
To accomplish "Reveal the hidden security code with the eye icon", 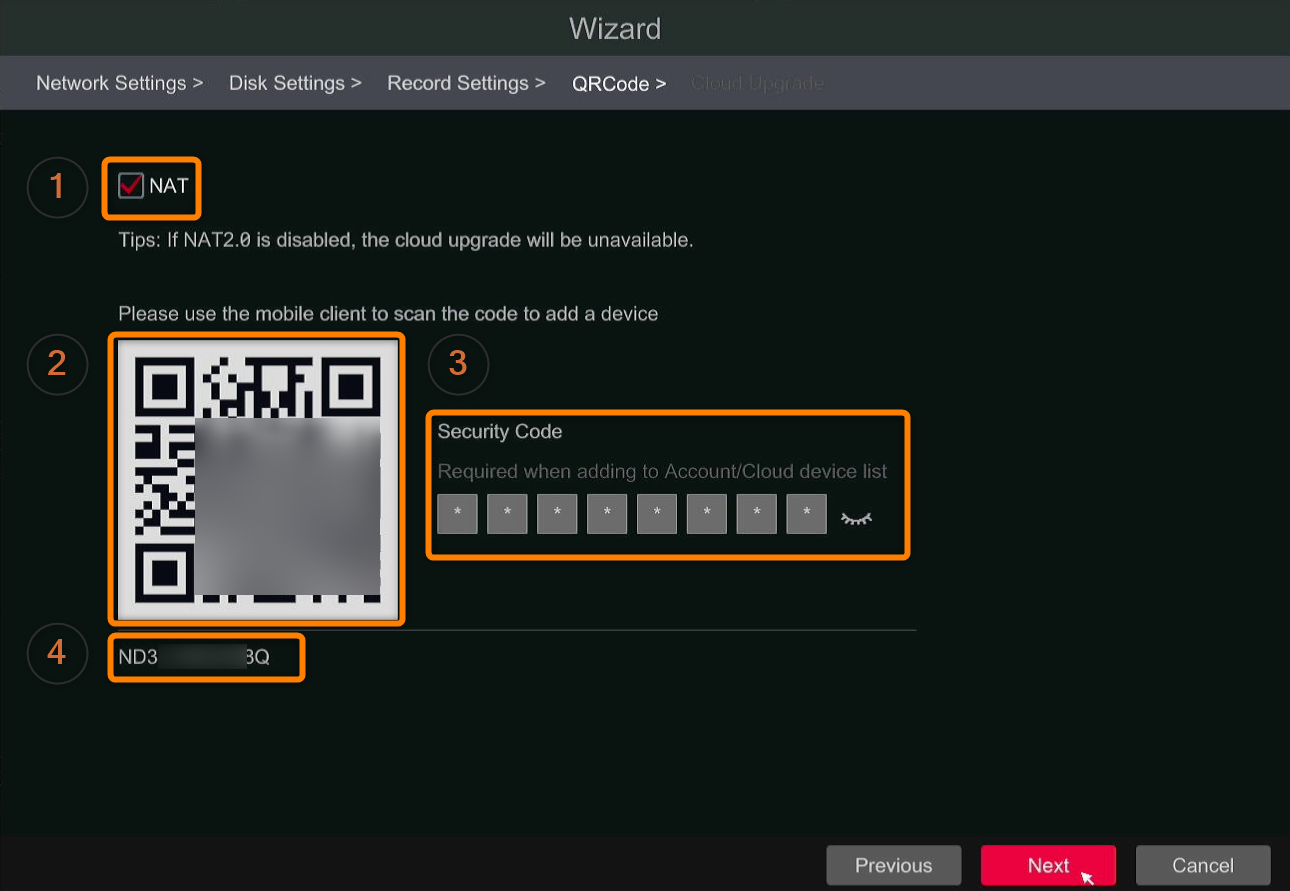I will tap(856, 517).
